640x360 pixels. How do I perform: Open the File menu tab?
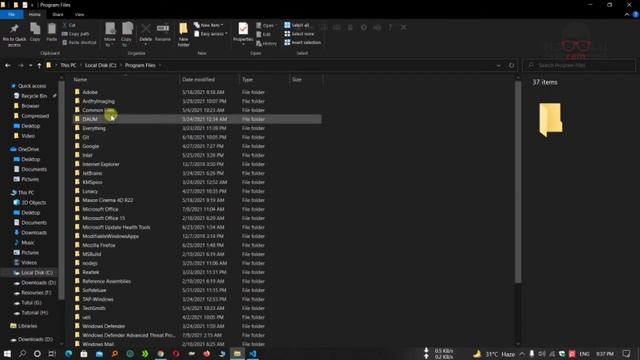point(11,14)
